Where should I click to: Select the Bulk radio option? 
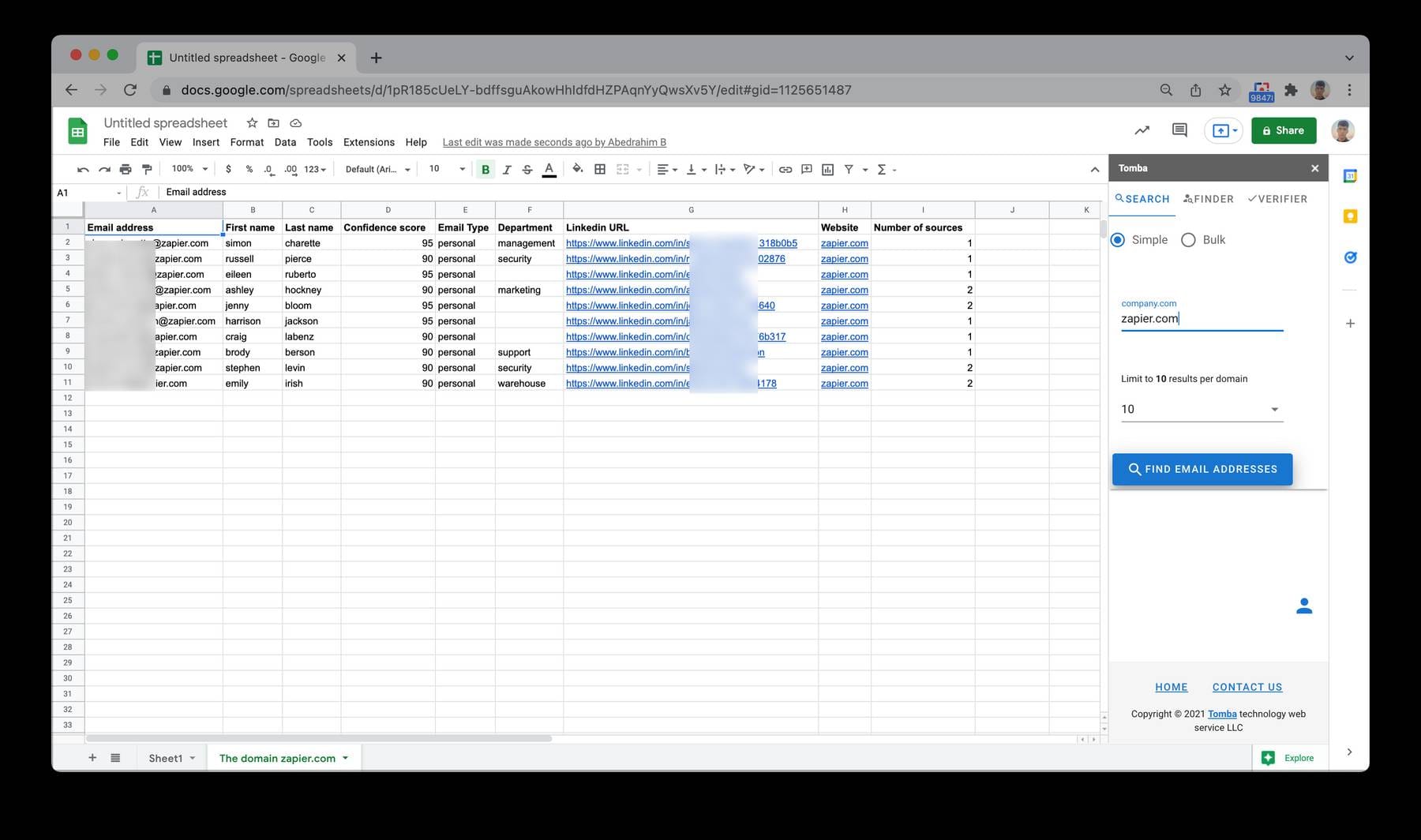[1188, 240]
